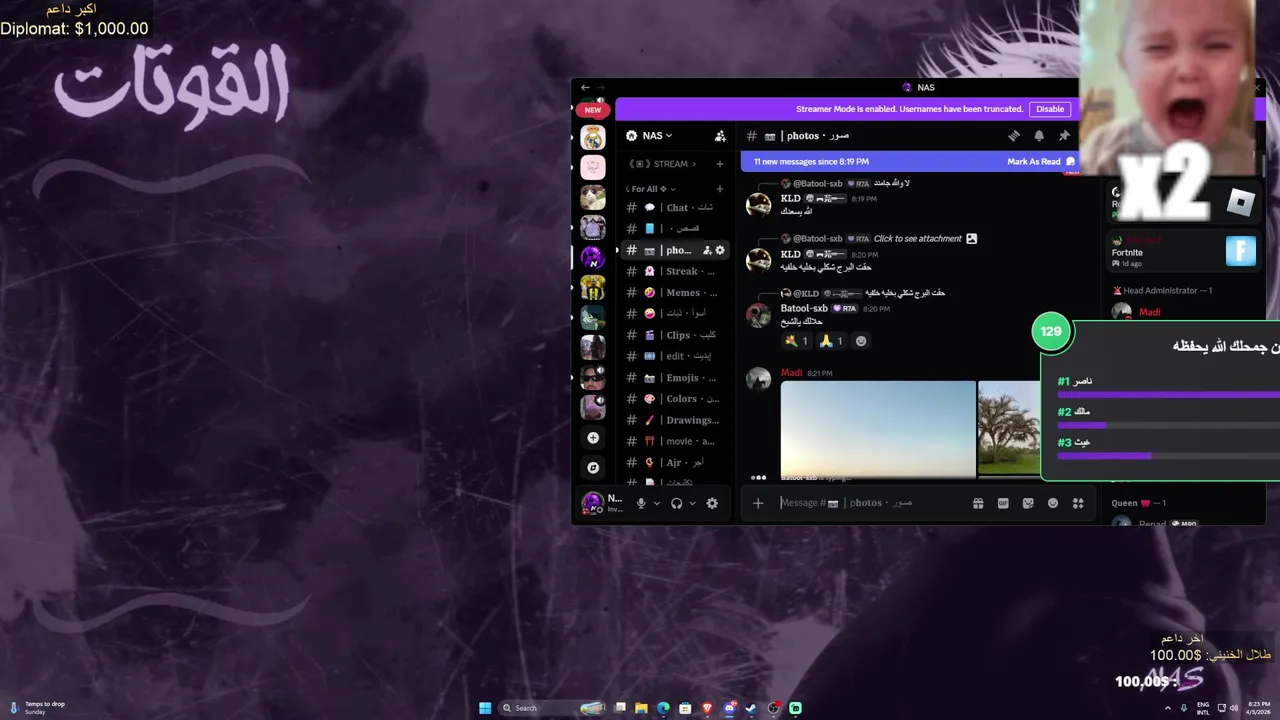Open Discover servers compass icon

coord(593,467)
